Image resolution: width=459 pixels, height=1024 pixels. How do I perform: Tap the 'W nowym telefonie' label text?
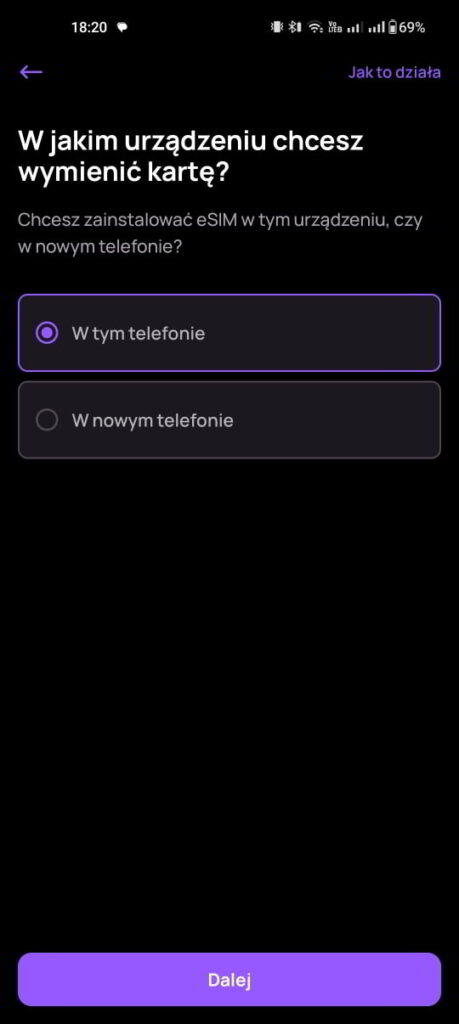[153, 420]
